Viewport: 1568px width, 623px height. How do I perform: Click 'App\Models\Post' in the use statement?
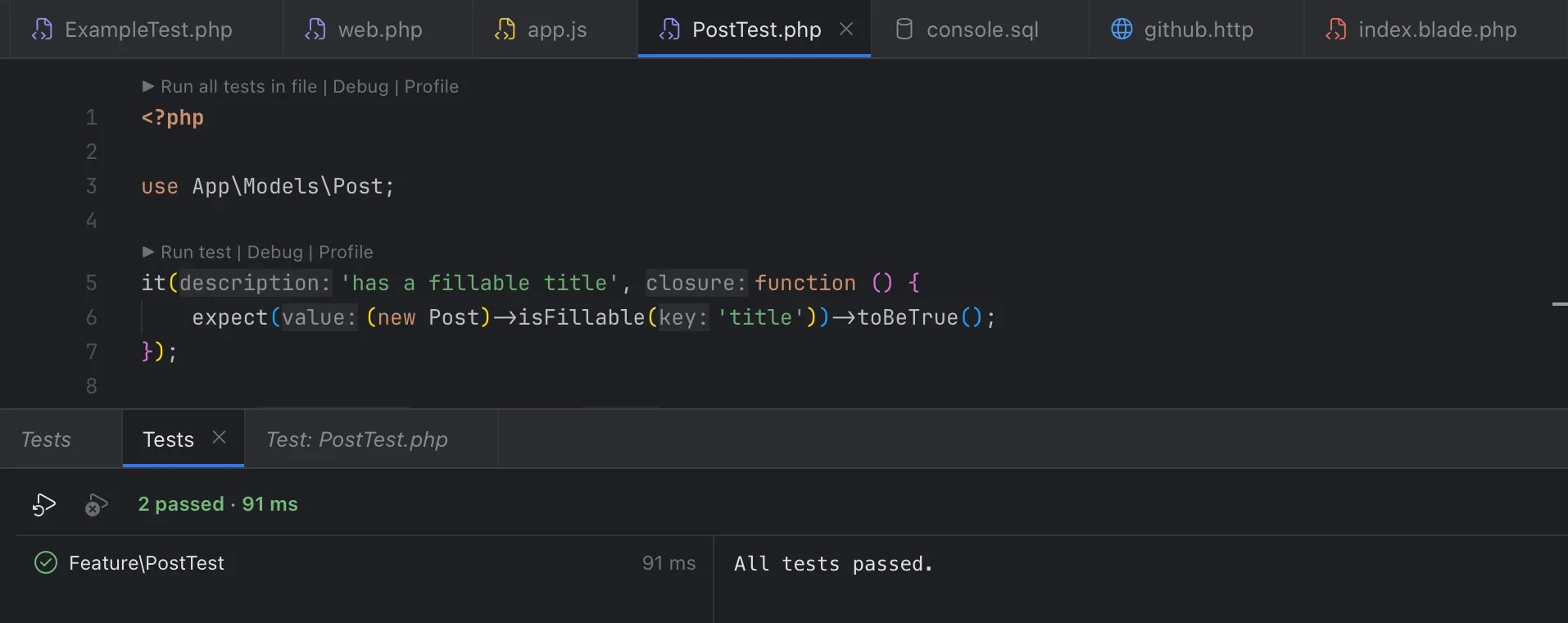click(x=287, y=186)
